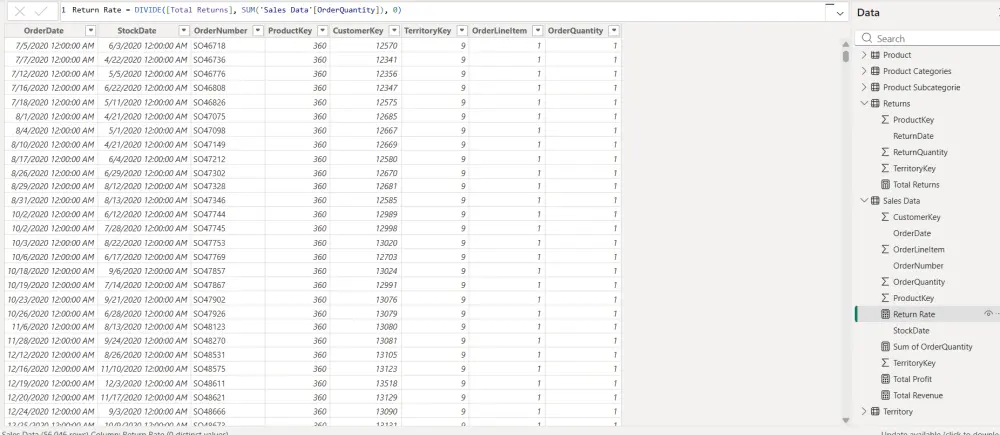
Task: Open the TerritoryKey column filter dropdown
Action: tap(462, 31)
